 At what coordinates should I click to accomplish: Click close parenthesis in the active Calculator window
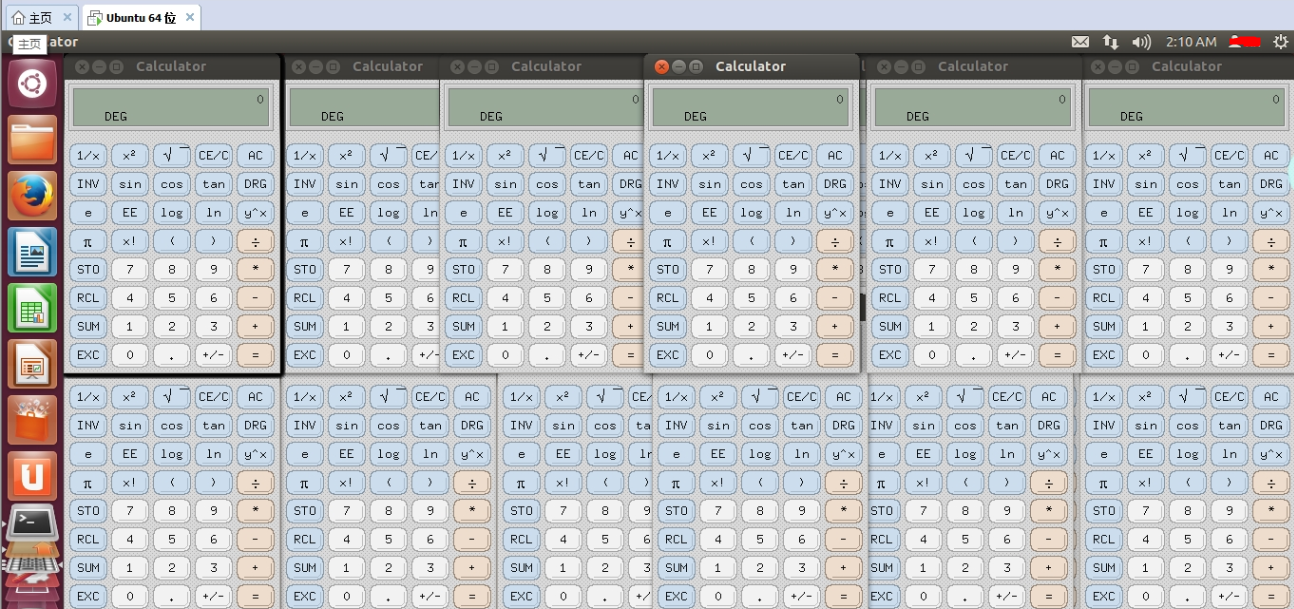pyautogui.click(x=793, y=241)
